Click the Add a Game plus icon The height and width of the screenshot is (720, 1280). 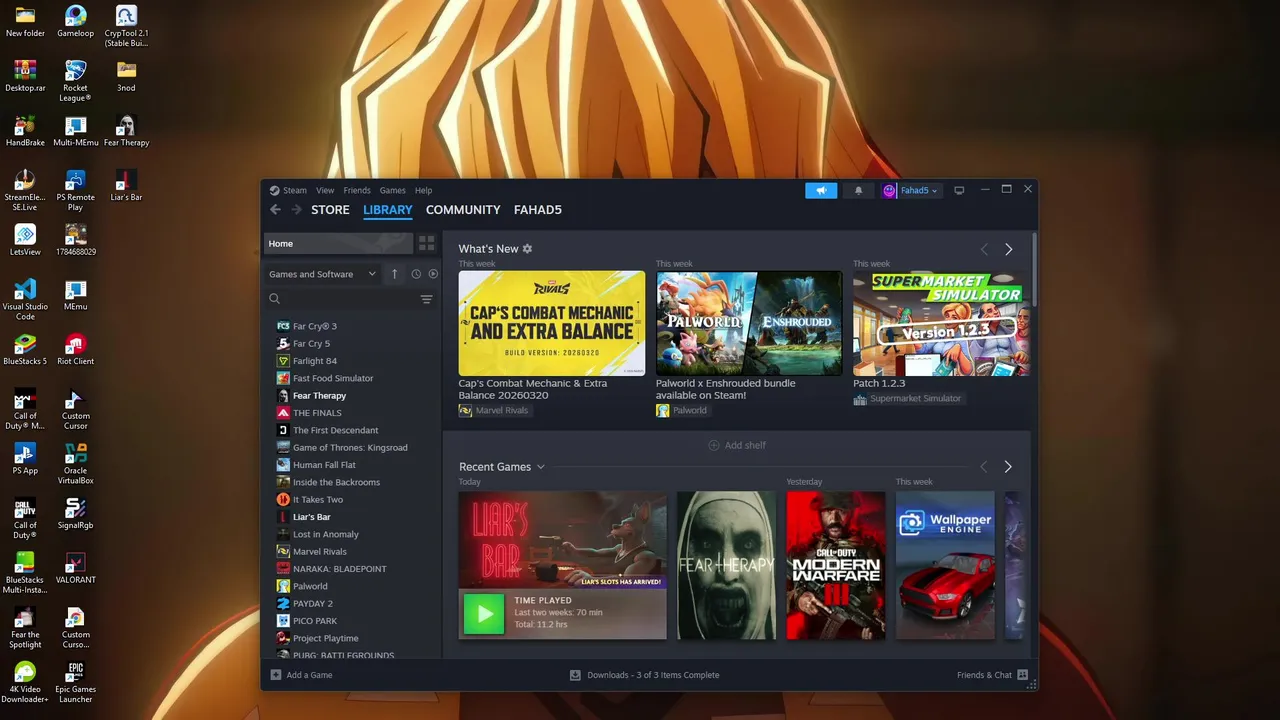(276, 675)
